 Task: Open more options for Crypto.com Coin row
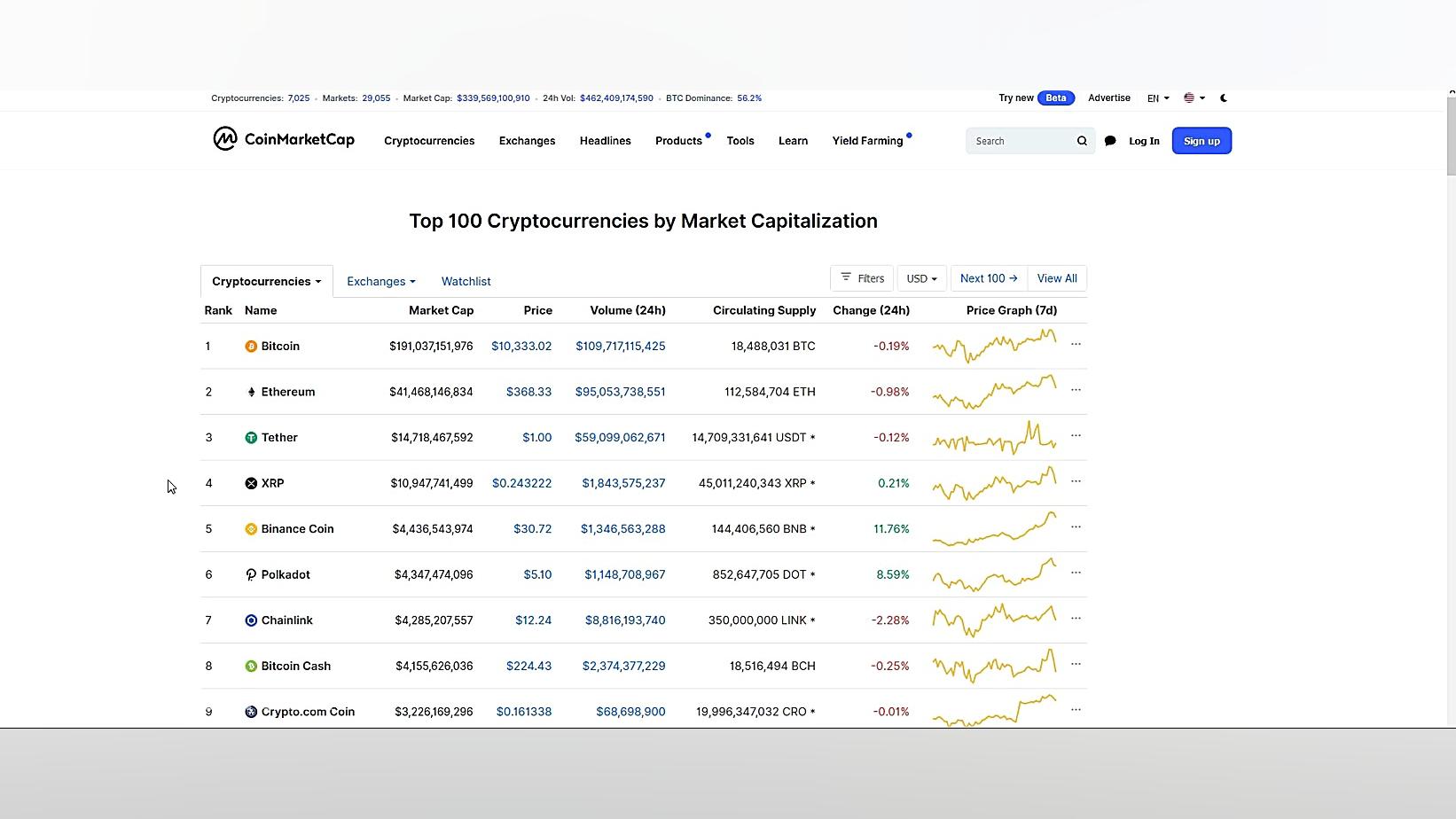point(1076,710)
